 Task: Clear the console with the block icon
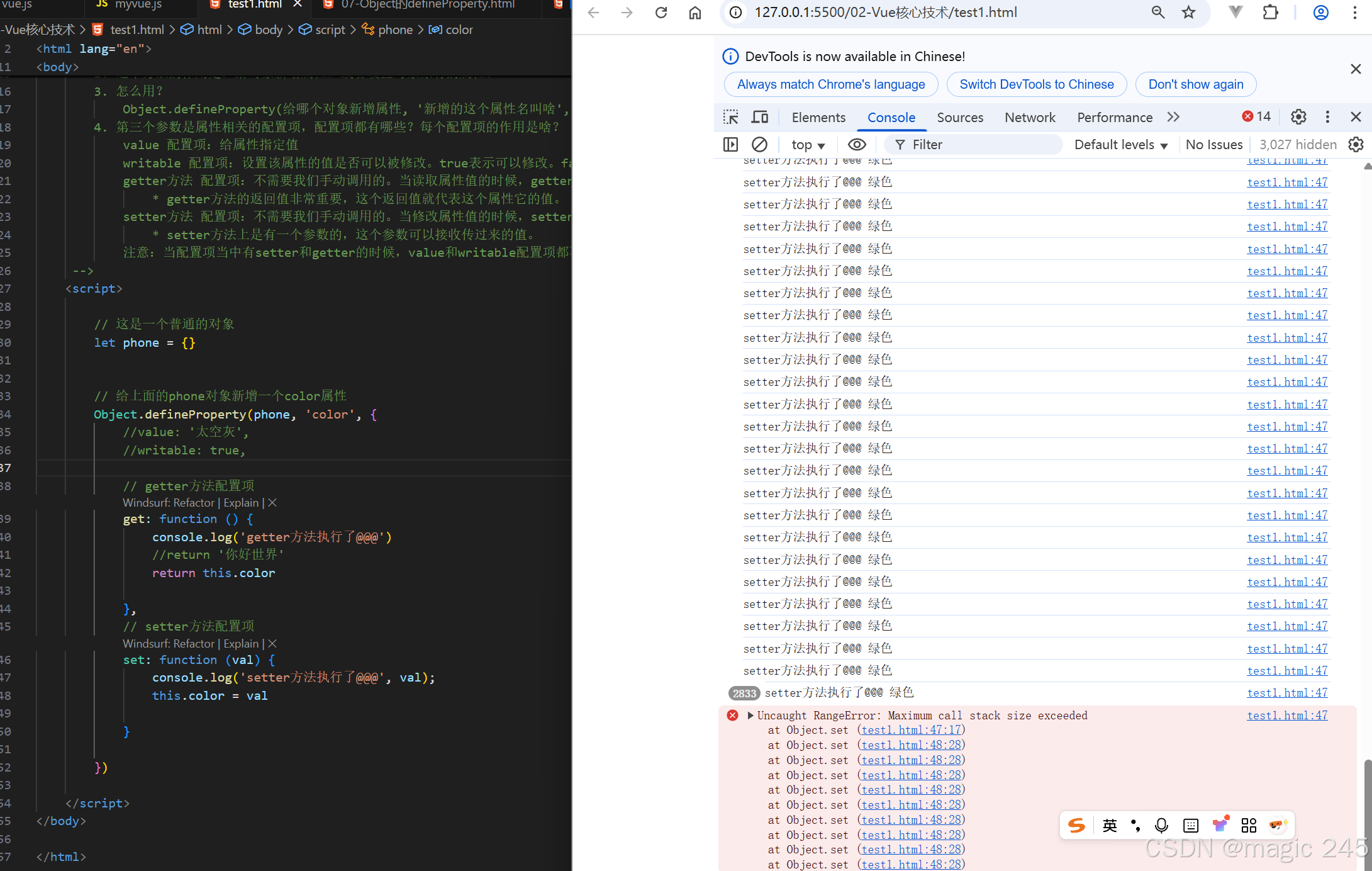point(759,145)
